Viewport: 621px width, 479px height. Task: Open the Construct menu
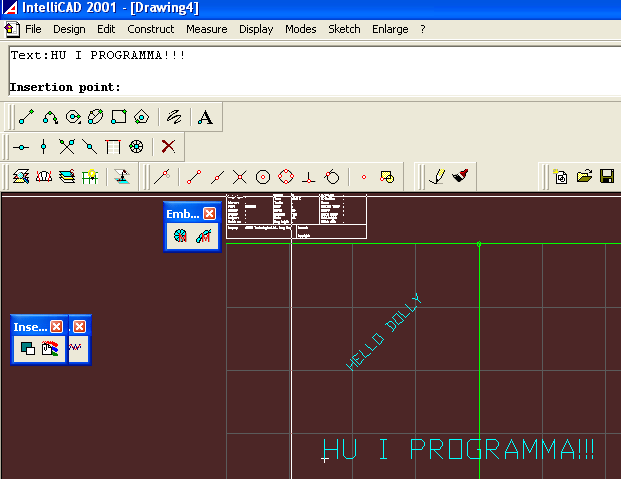[150, 29]
